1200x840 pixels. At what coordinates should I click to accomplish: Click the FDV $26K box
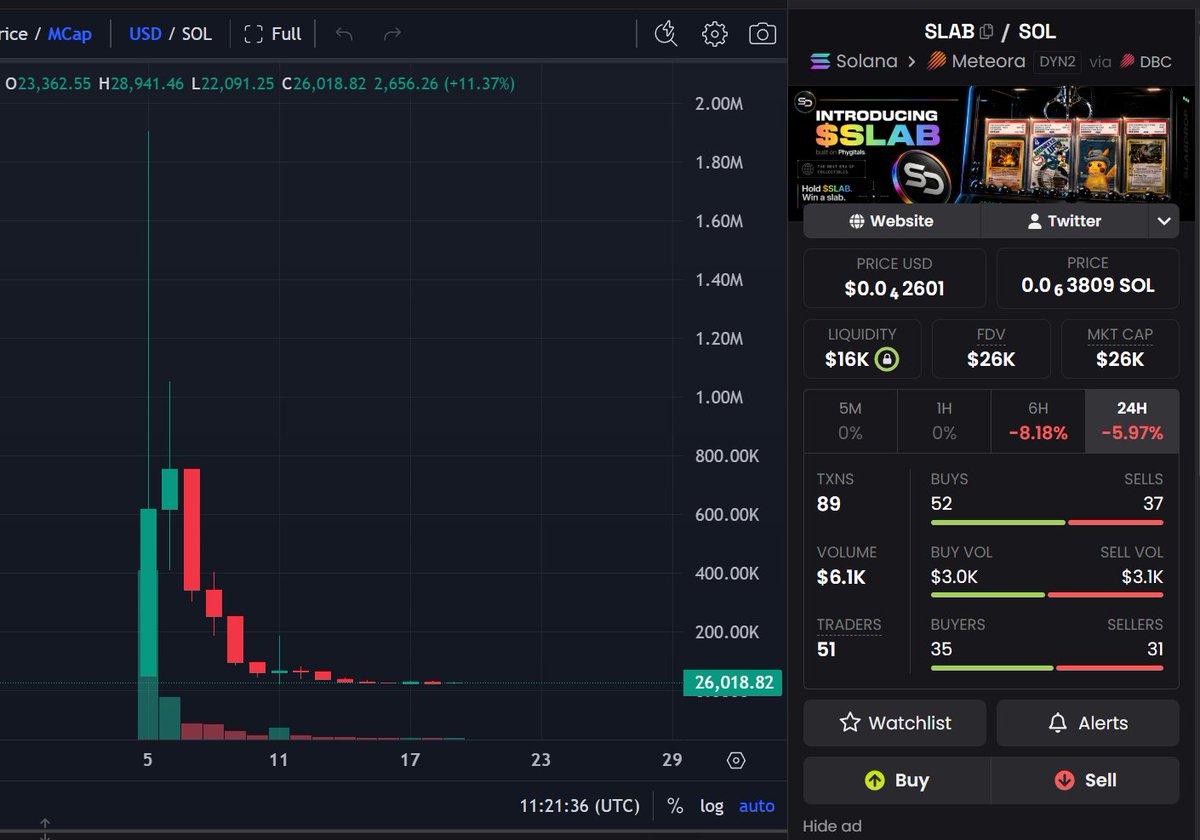(991, 349)
